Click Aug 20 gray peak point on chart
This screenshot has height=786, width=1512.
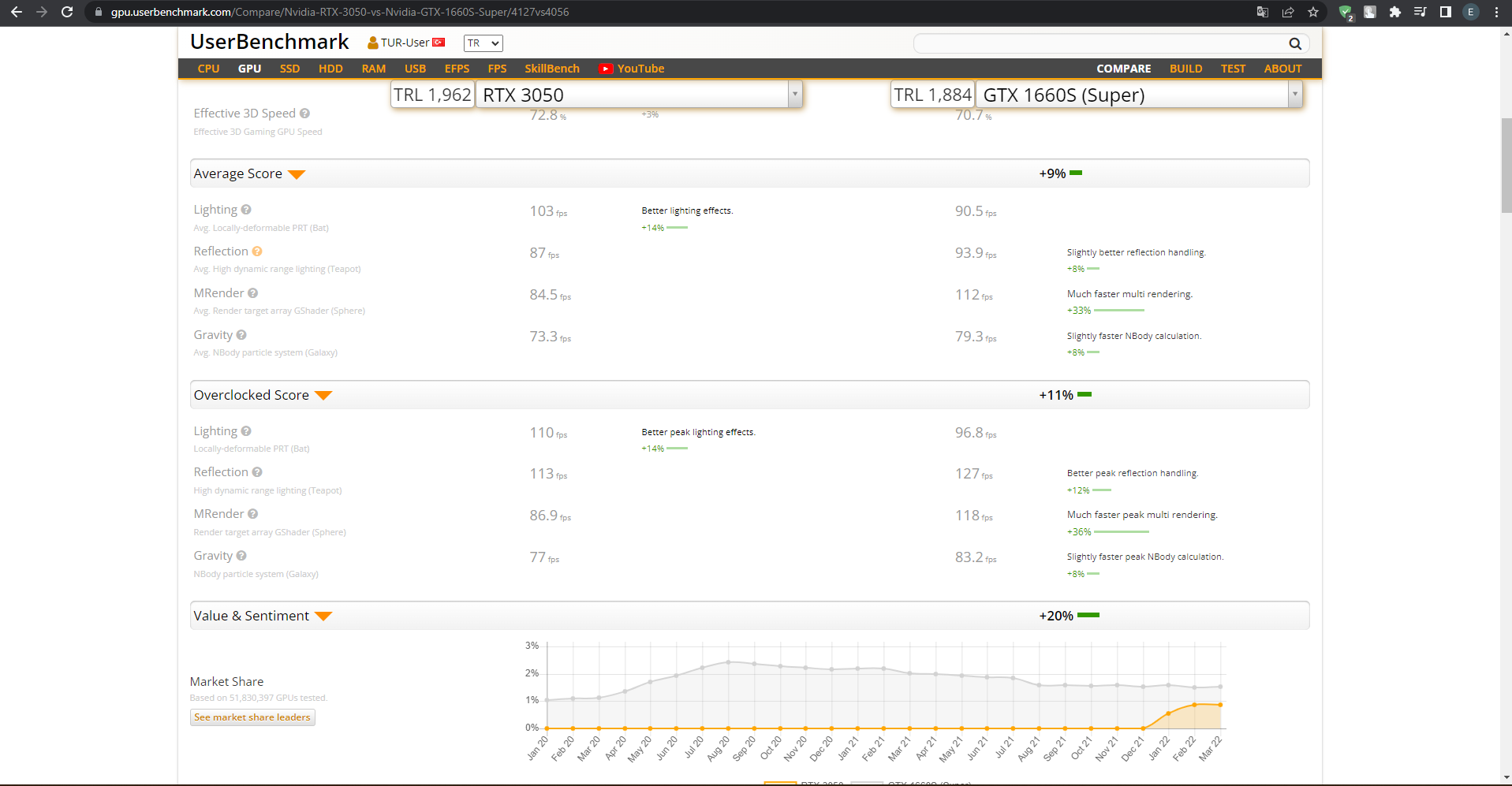pyautogui.click(x=728, y=662)
